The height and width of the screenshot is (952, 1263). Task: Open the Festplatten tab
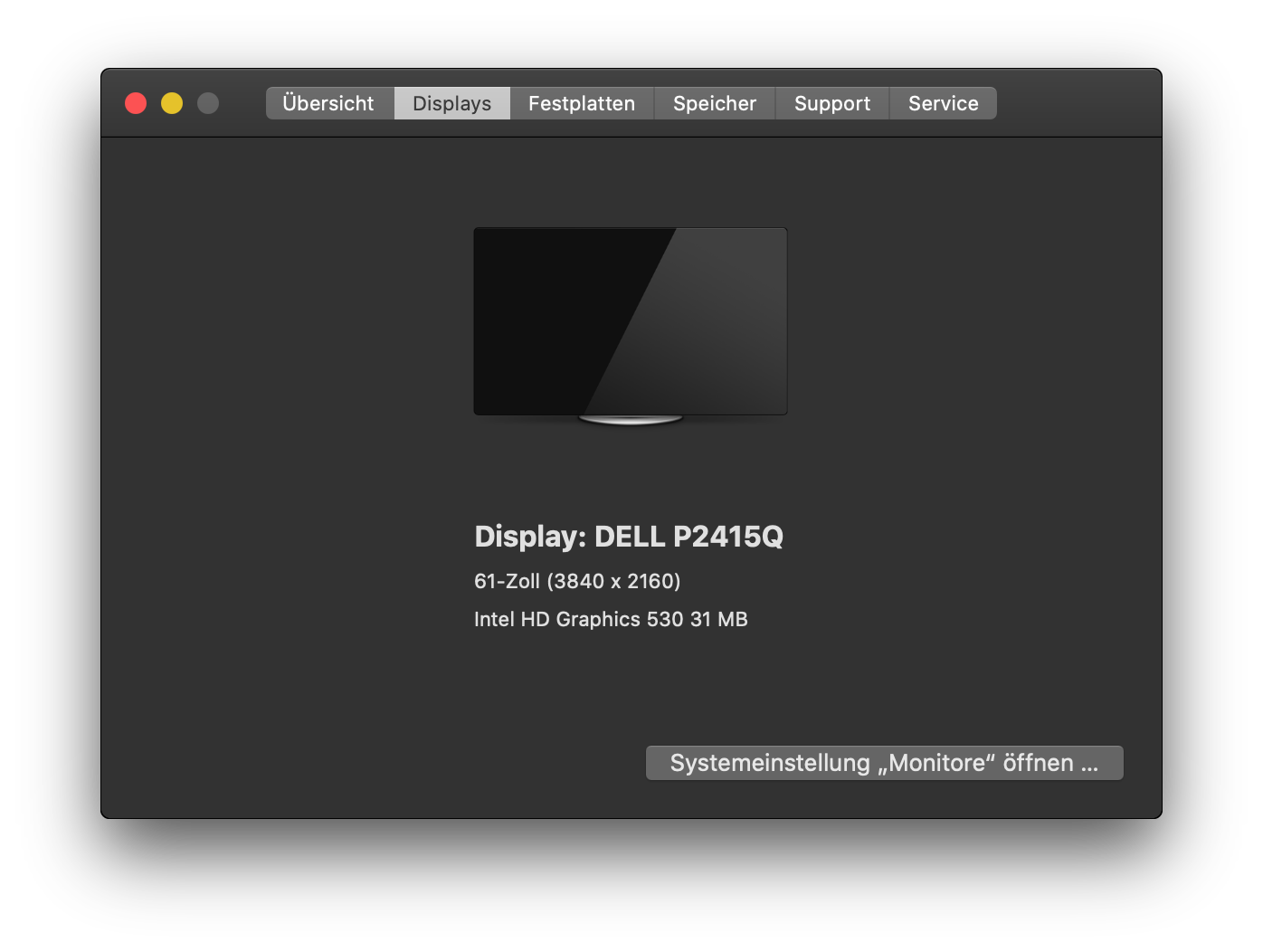click(x=582, y=103)
